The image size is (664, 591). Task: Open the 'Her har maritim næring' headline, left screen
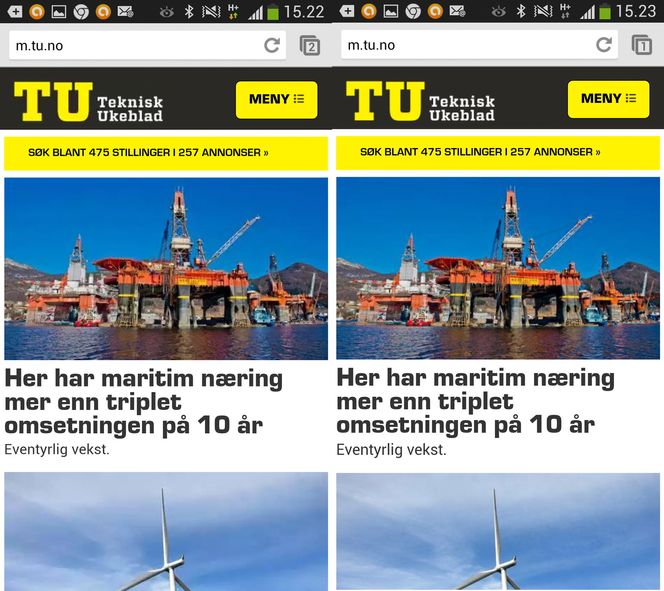tap(144, 402)
